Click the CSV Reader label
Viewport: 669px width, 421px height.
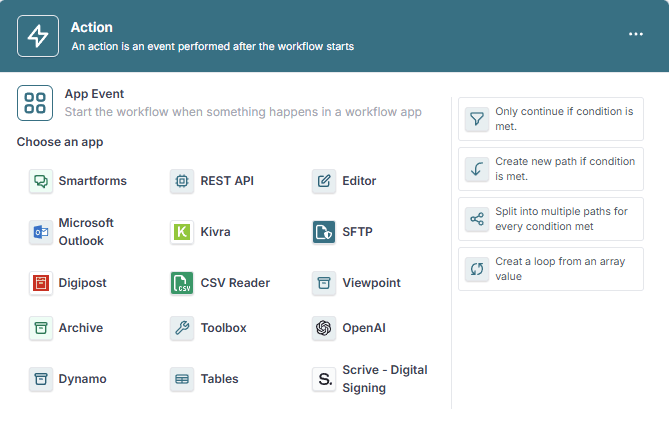point(235,283)
